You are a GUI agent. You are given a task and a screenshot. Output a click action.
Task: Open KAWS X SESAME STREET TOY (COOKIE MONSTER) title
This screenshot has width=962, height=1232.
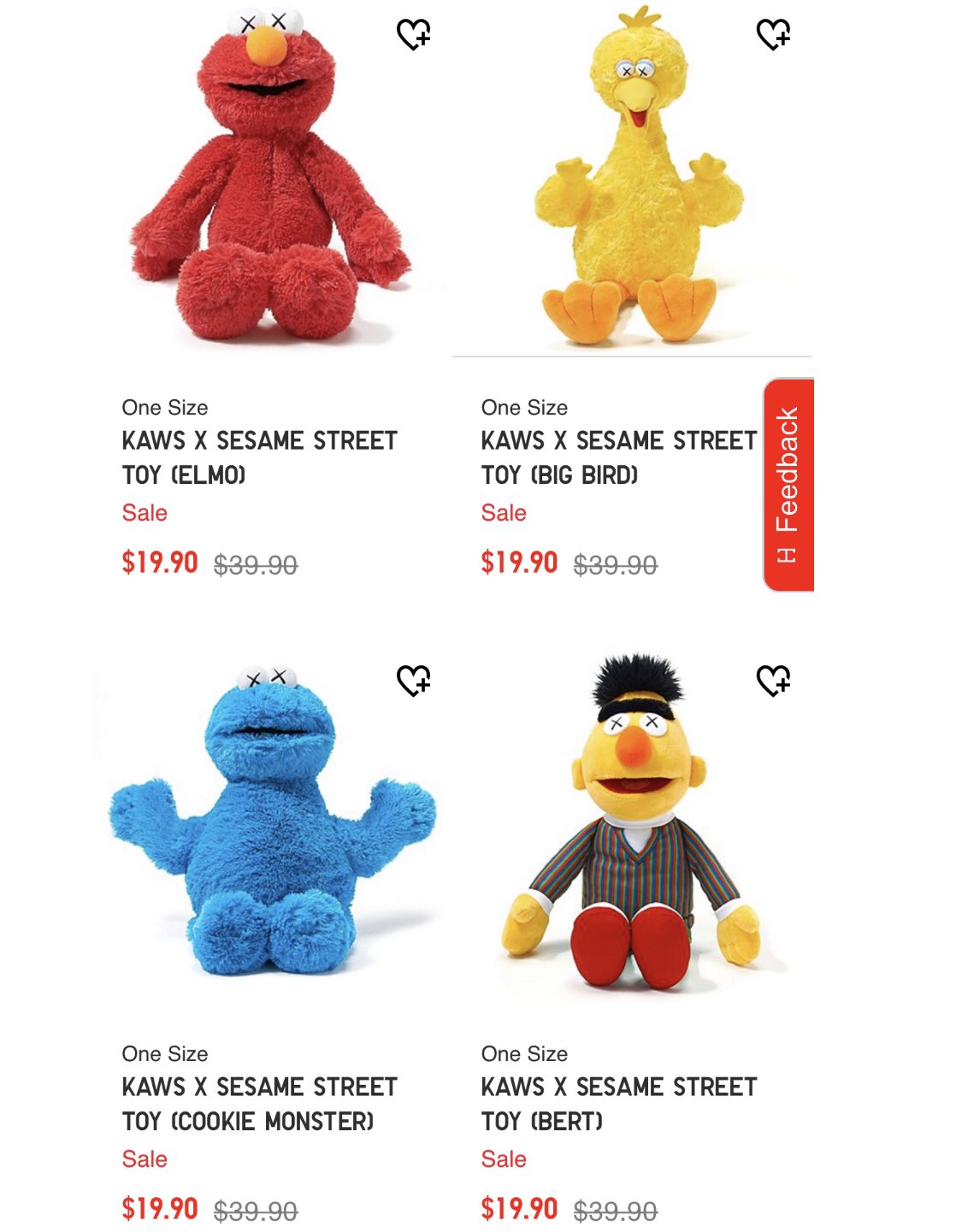(260, 1104)
